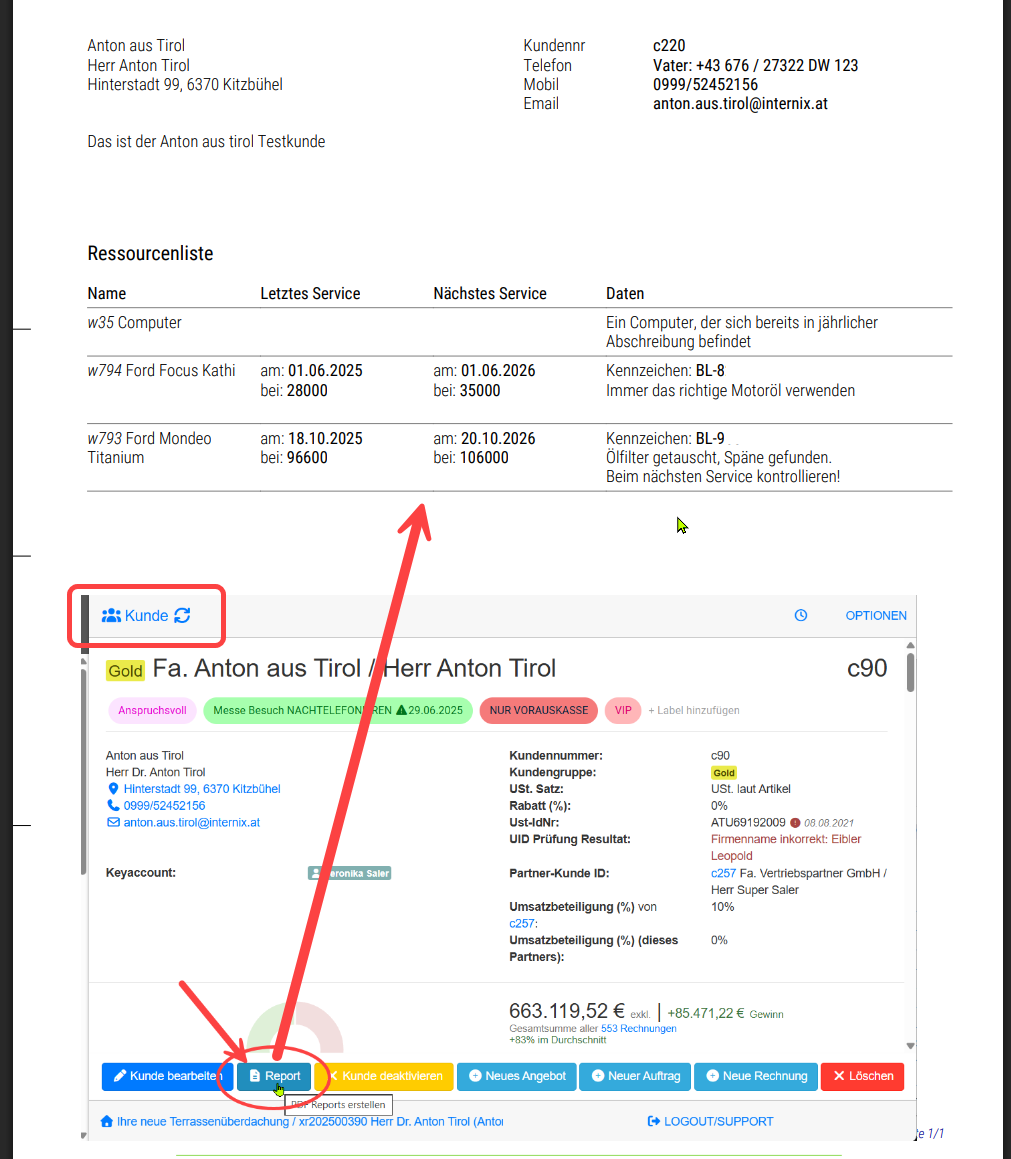Click the red Löschen button
1011x1159 pixels.
point(862,1076)
